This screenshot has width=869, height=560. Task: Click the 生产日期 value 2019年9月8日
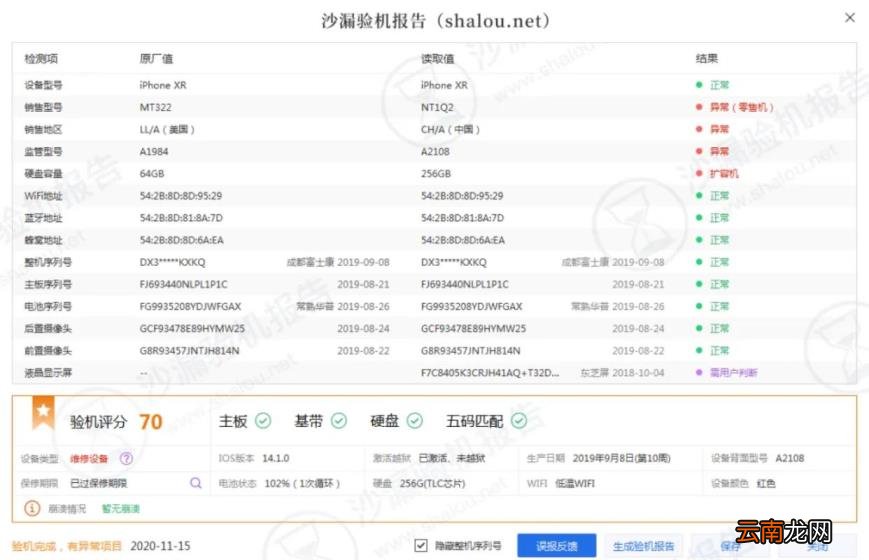(x=621, y=458)
